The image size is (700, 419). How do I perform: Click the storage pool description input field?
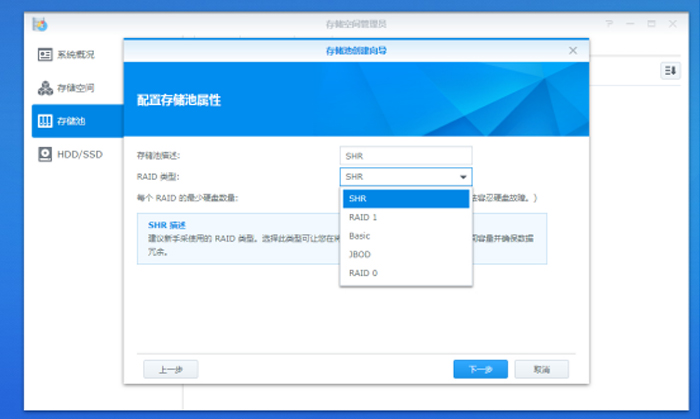(406, 156)
